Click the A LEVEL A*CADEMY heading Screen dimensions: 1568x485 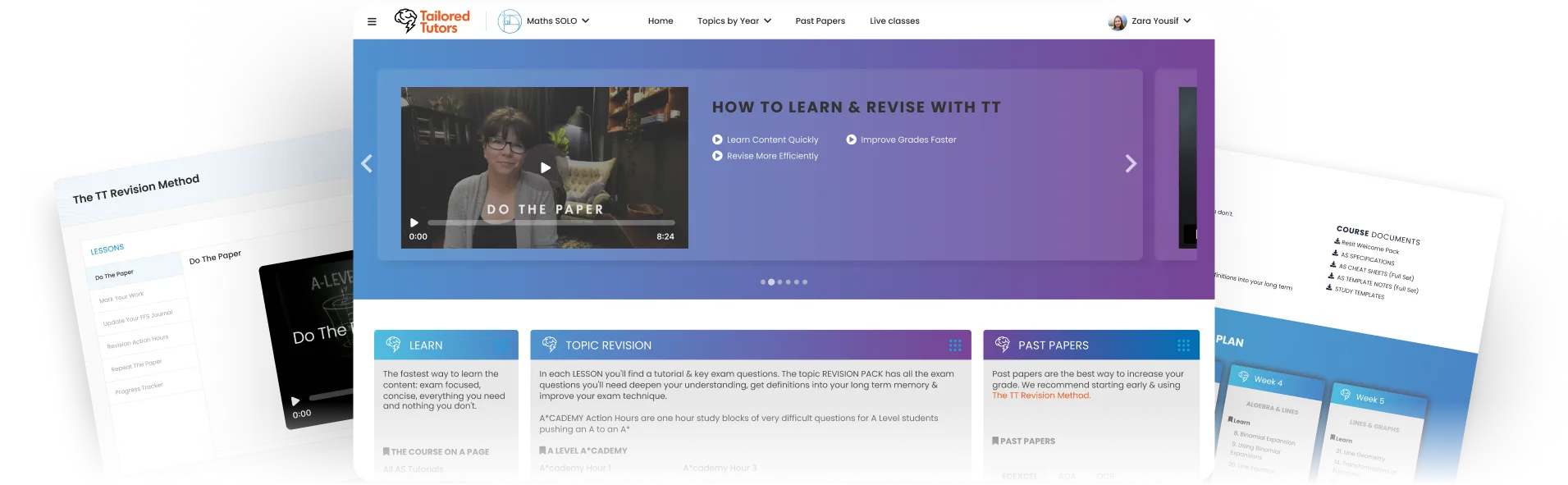[x=583, y=451]
